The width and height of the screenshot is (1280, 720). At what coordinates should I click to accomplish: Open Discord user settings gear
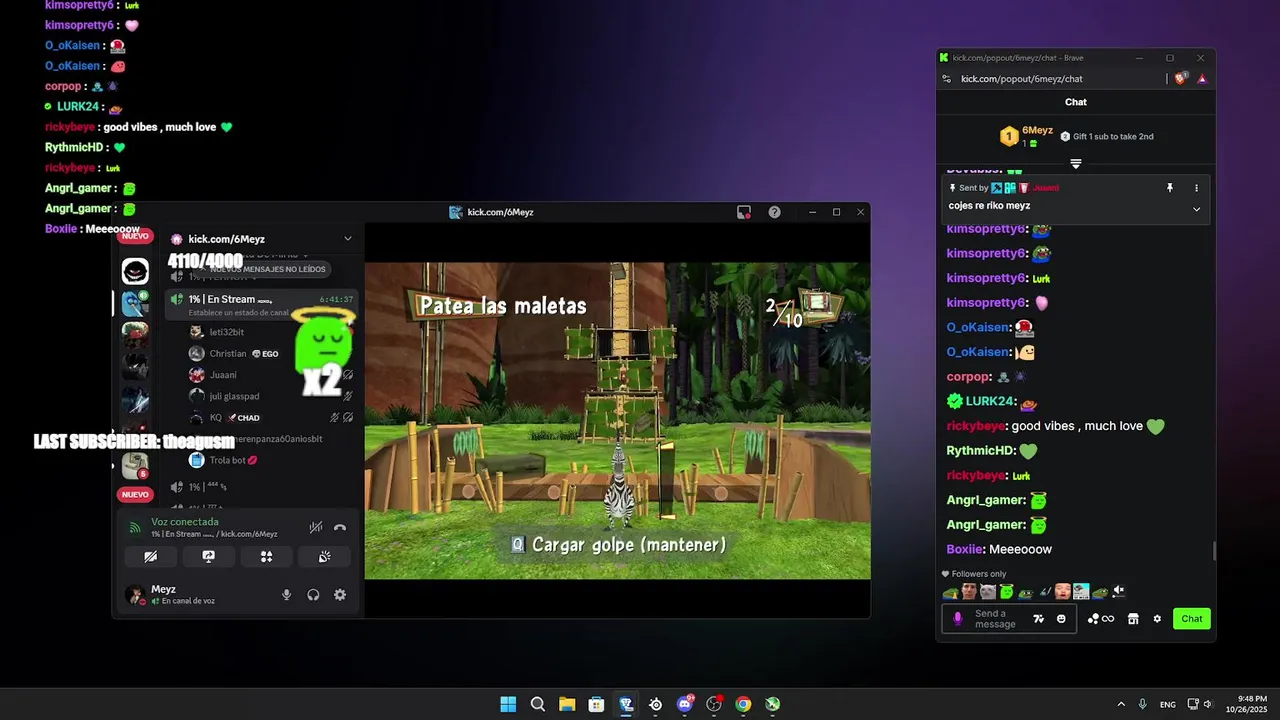[340, 595]
